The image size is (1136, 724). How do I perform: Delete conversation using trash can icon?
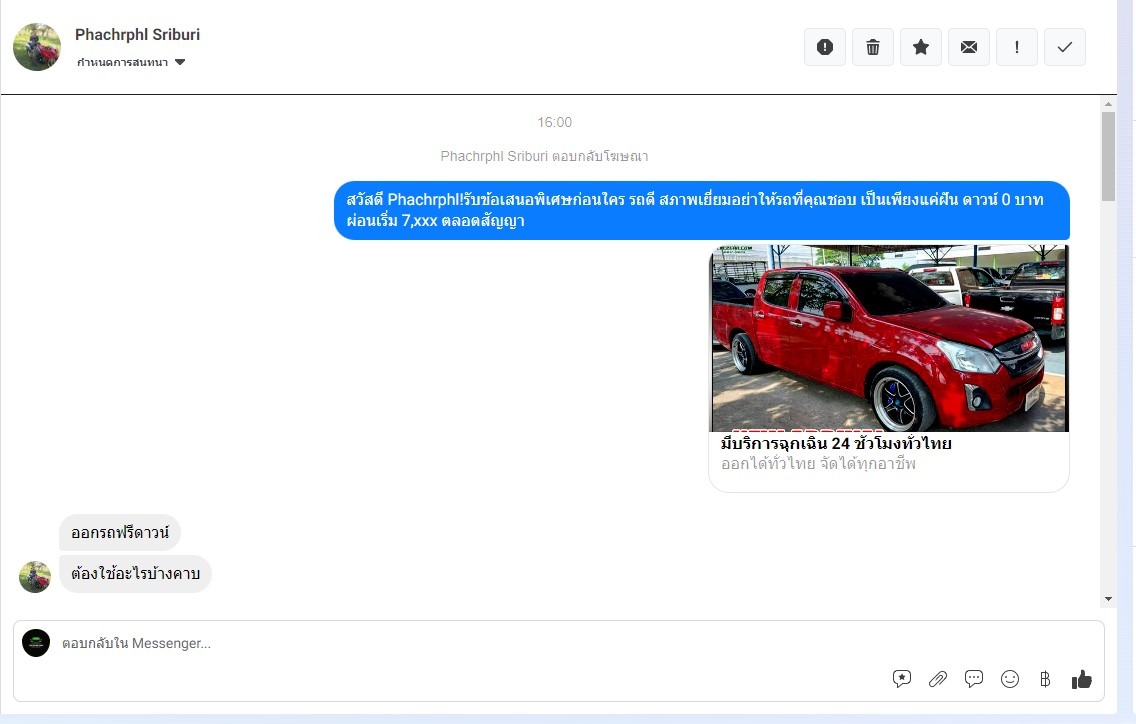873,47
